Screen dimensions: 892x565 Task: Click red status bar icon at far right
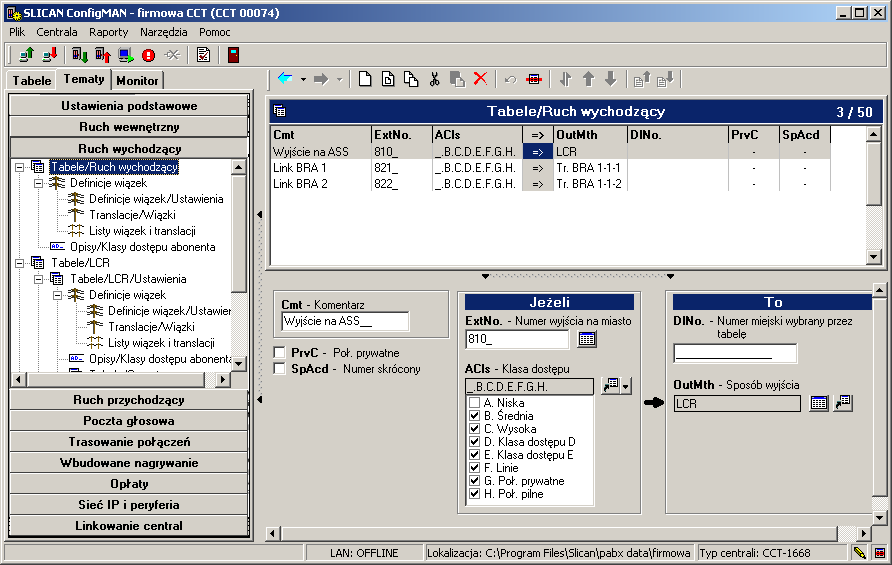click(x=879, y=552)
